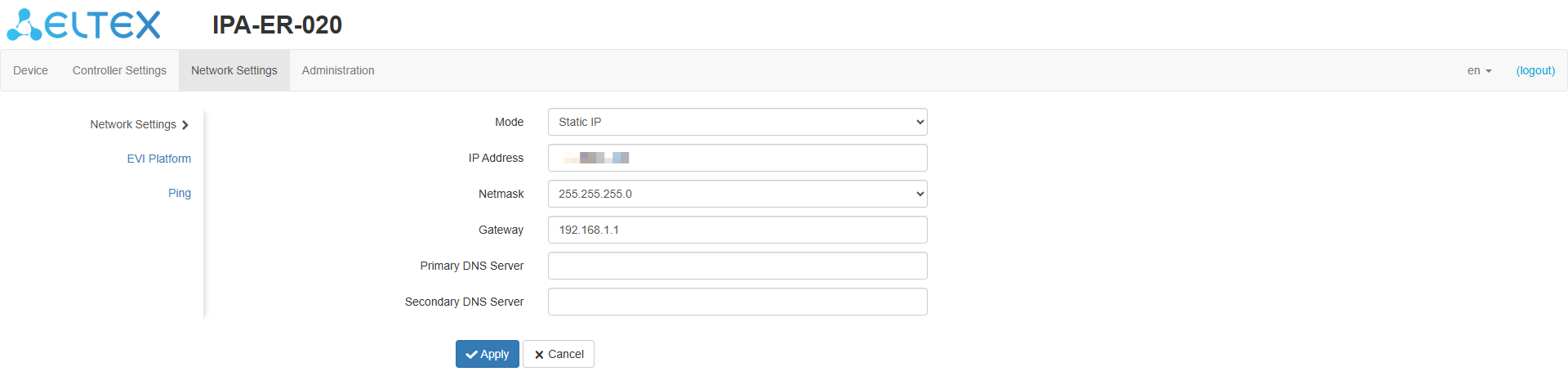Select Network Settings in the sidebar
Image resolution: width=1568 pixels, height=376 pixels.
tap(133, 124)
